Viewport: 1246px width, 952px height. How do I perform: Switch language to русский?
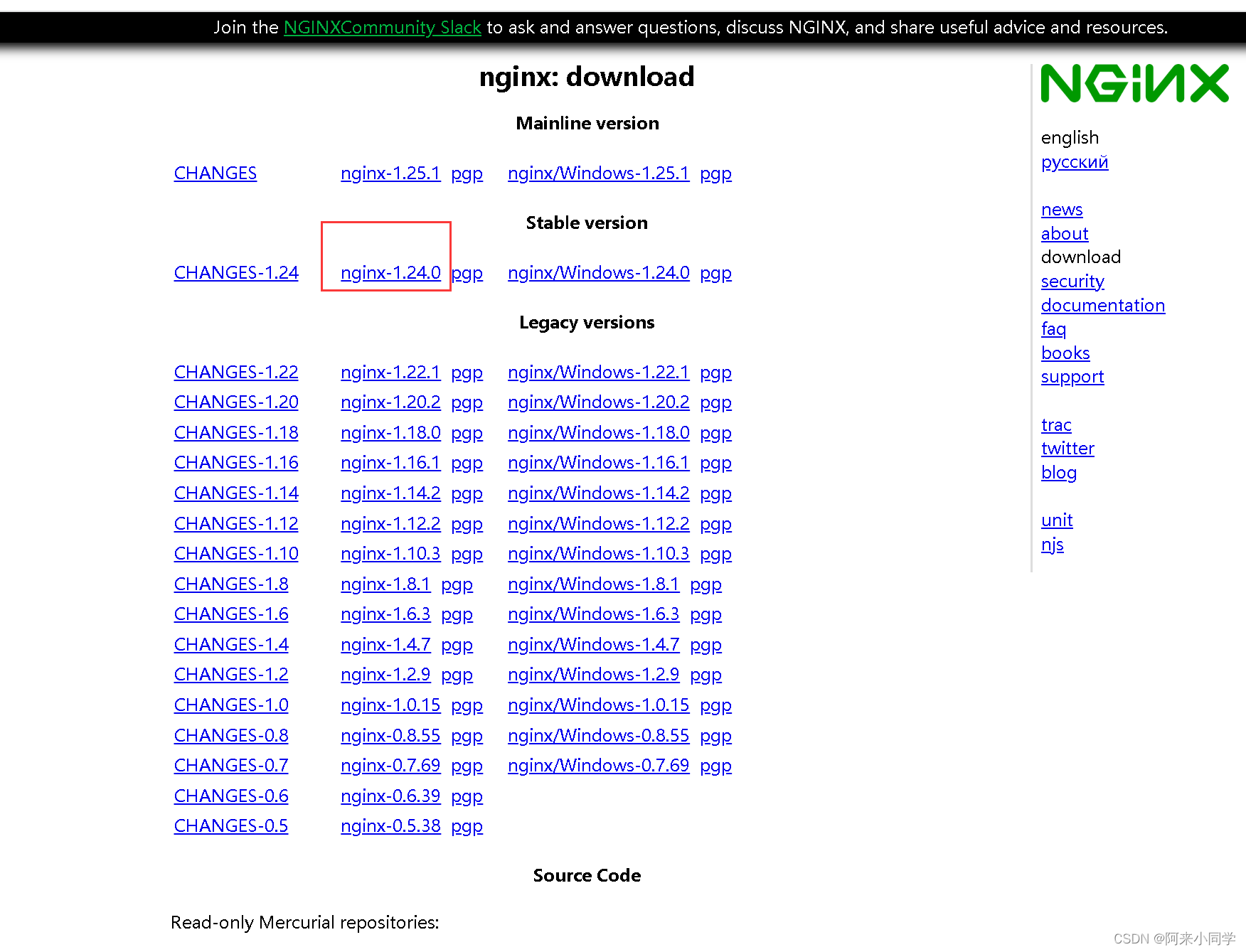pyautogui.click(x=1075, y=162)
